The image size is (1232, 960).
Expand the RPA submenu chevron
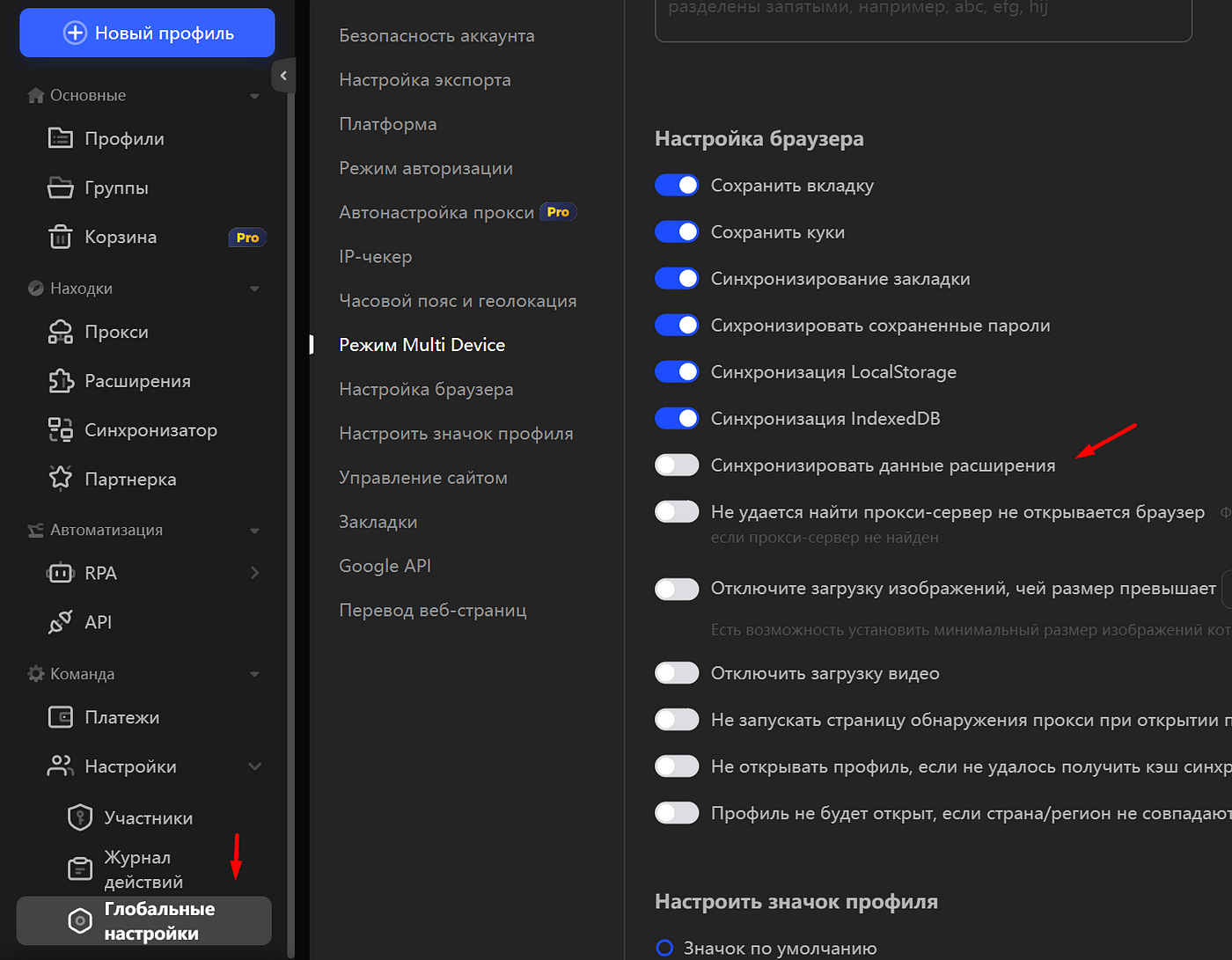pyautogui.click(x=254, y=573)
